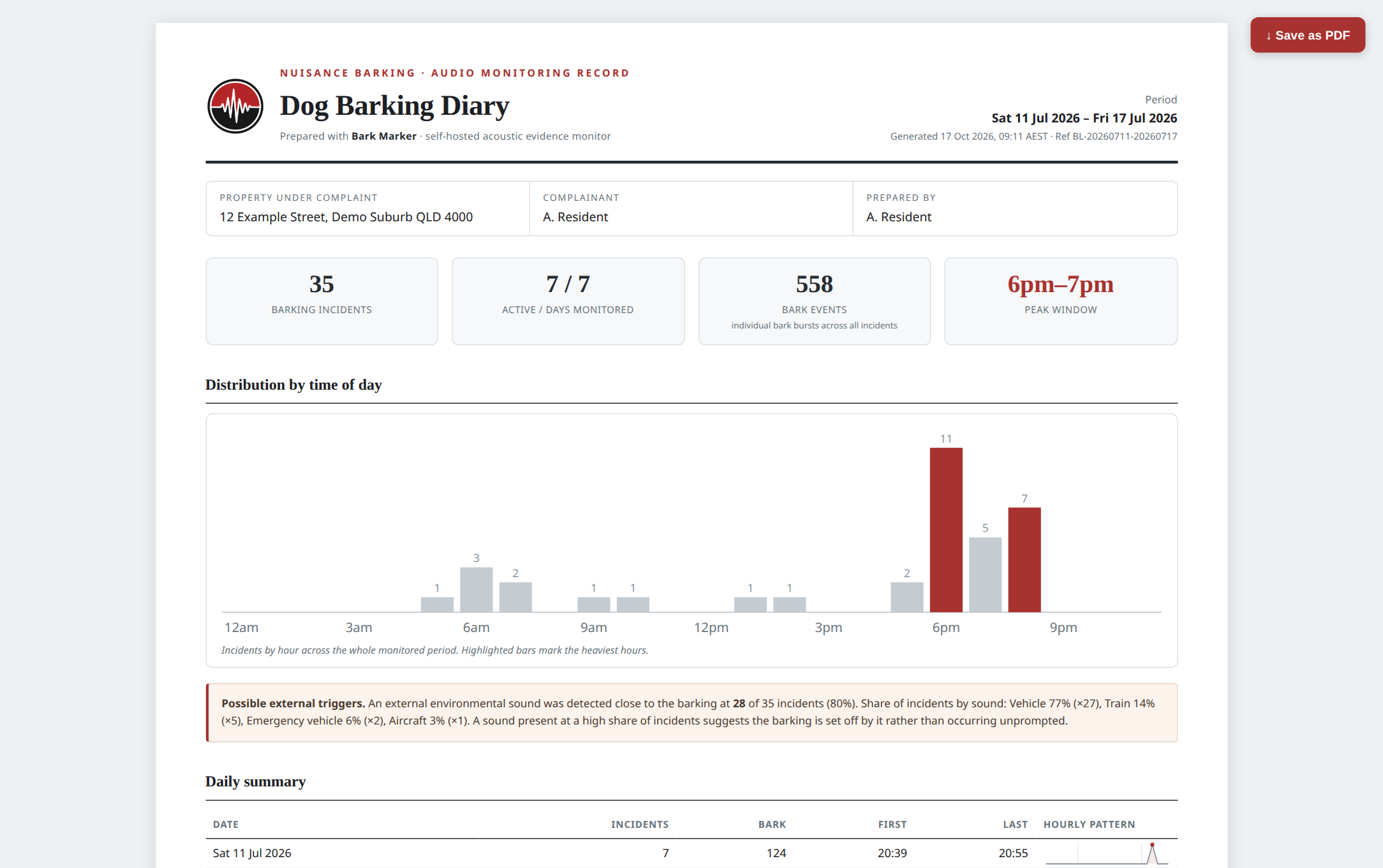
Task: Click the 124 bark count cell
Action: coord(776,853)
